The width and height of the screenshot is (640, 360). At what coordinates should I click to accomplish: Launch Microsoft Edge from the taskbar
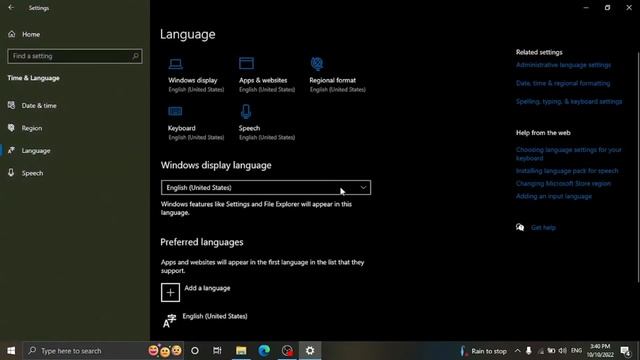coord(264,351)
